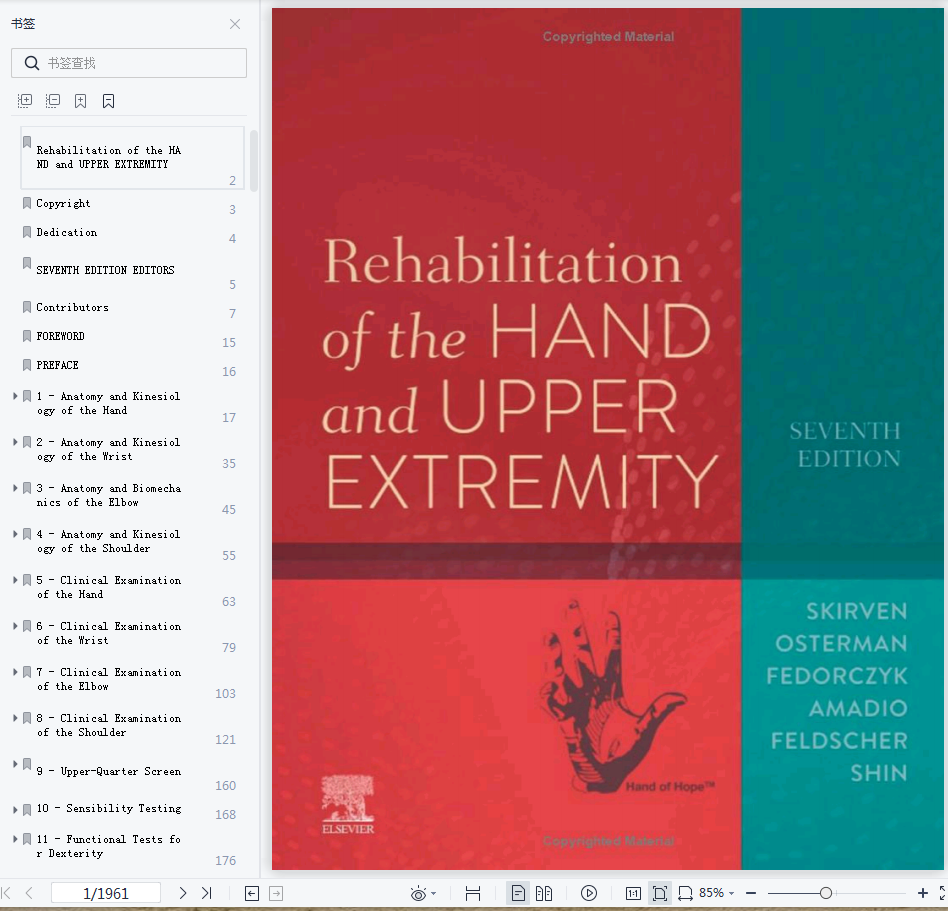Click the zoom slider handle
948x911 pixels.
(x=826, y=893)
